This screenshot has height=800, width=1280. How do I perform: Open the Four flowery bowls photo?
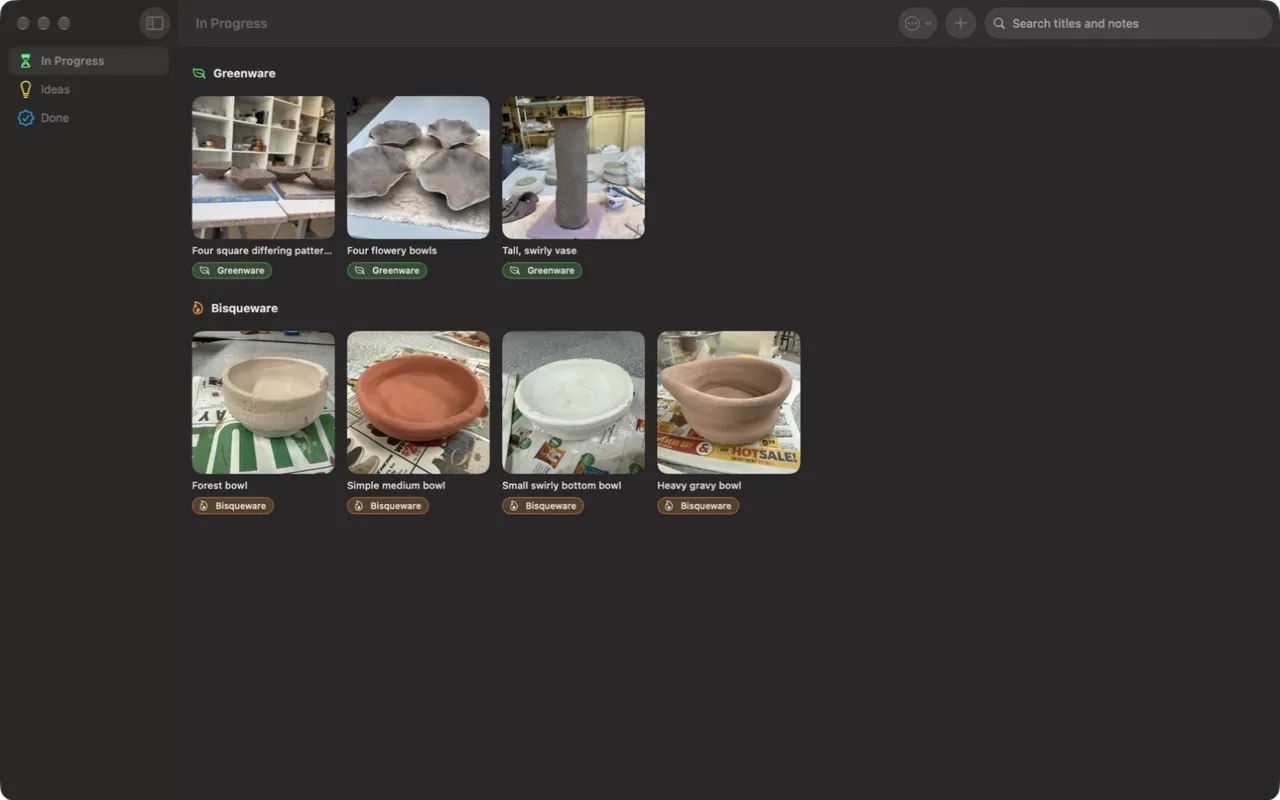418,167
